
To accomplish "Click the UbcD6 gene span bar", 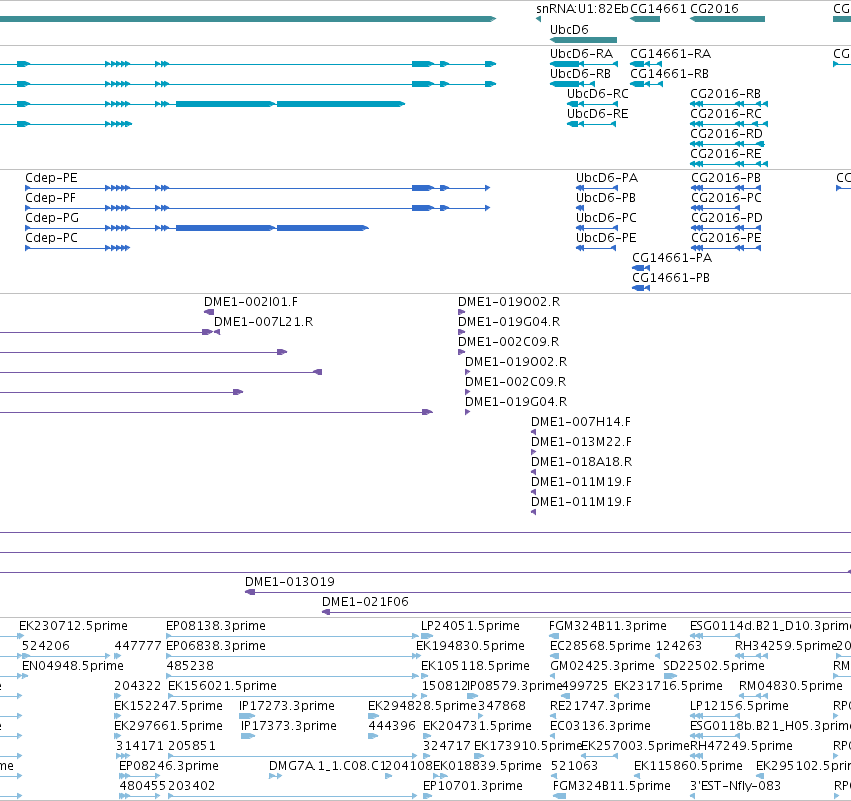I will point(583,40).
